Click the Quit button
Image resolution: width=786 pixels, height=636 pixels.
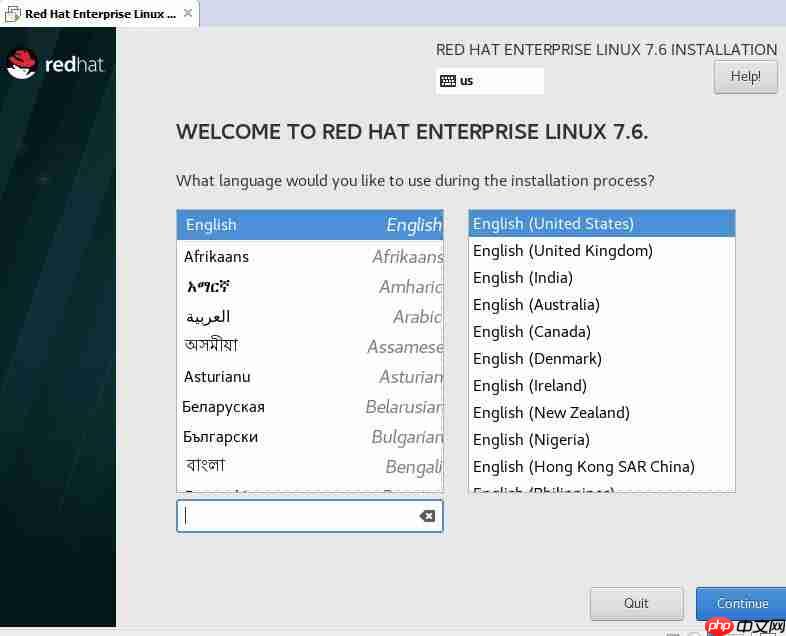pyautogui.click(x=636, y=603)
